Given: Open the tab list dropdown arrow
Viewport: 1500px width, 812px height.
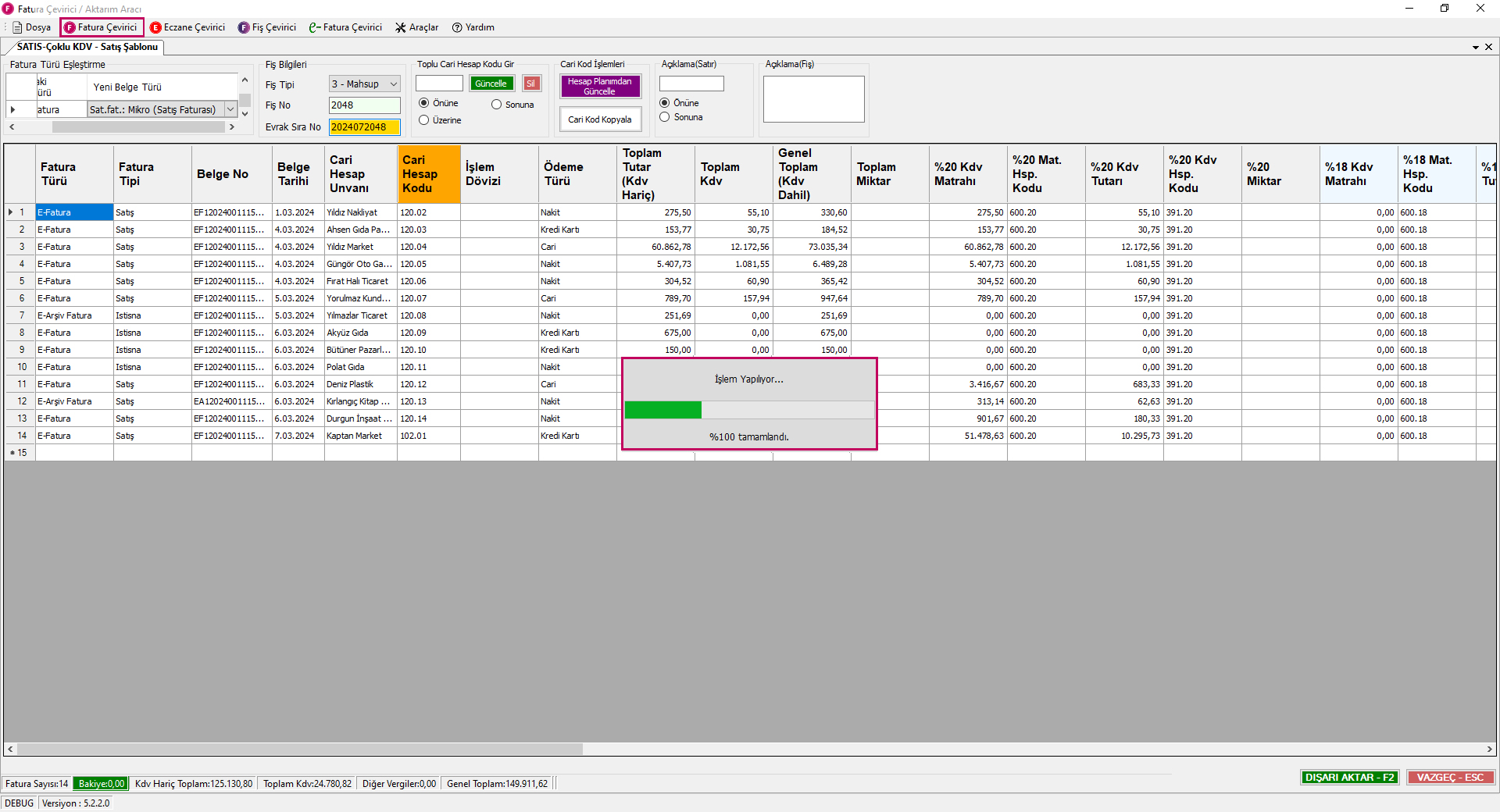Looking at the screenshot, I should click(1476, 48).
